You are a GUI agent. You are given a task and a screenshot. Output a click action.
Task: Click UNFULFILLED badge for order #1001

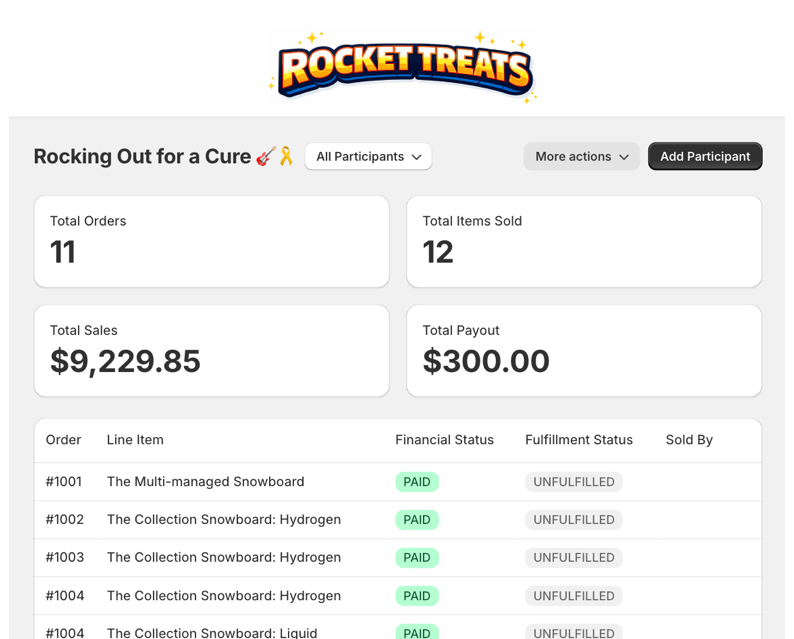[574, 482]
